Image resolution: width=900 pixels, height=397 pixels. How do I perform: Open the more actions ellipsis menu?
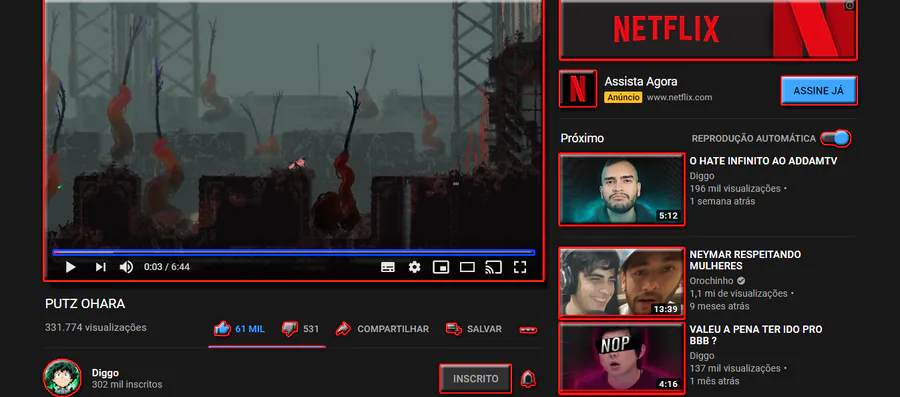pos(528,329)
